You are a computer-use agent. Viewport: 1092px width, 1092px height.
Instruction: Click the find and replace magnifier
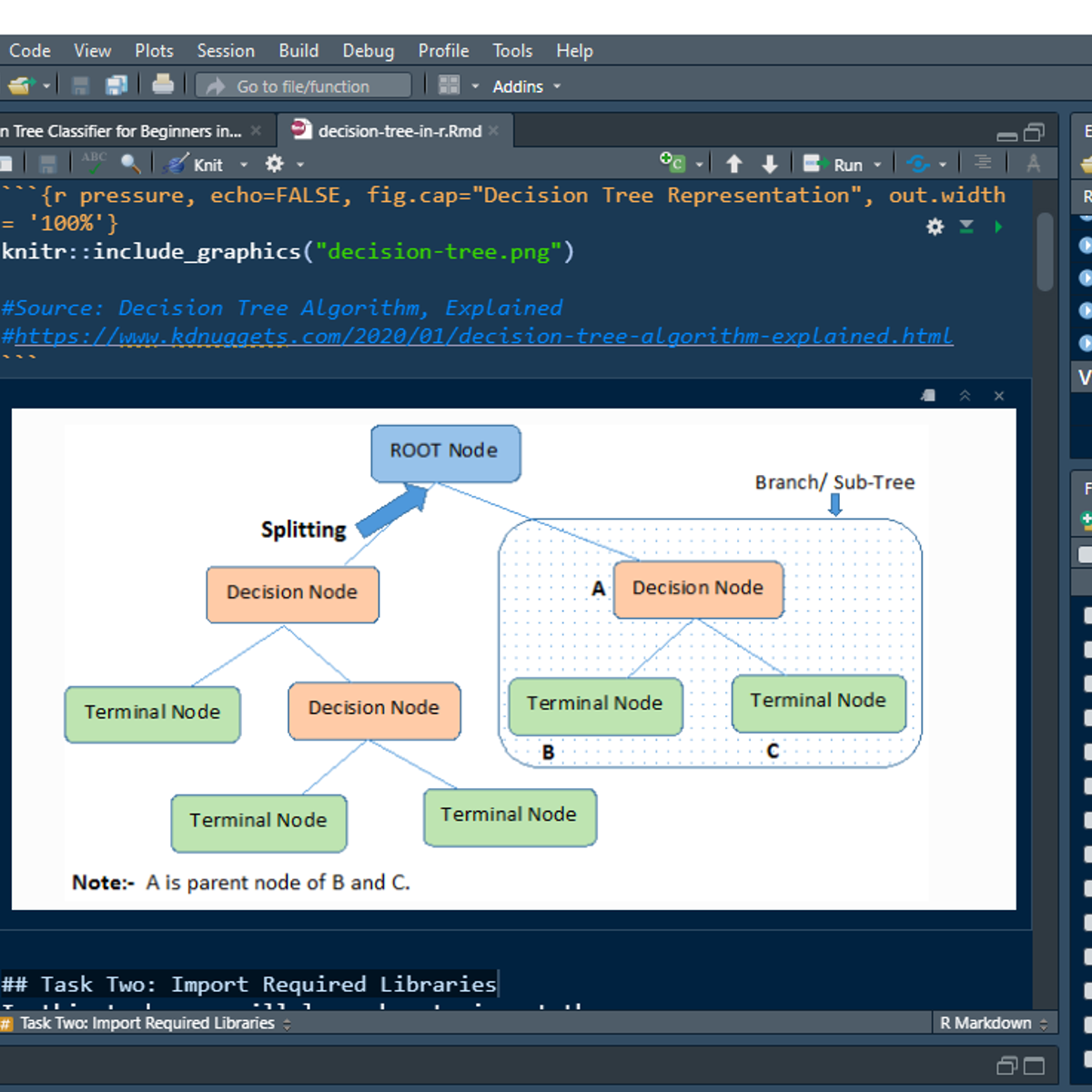(130, 164)
